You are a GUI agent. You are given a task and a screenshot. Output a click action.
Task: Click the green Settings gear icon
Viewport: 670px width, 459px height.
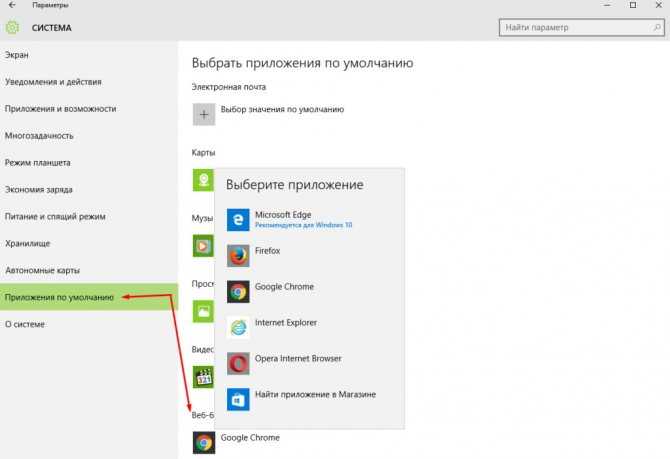[x=12, y=28]
